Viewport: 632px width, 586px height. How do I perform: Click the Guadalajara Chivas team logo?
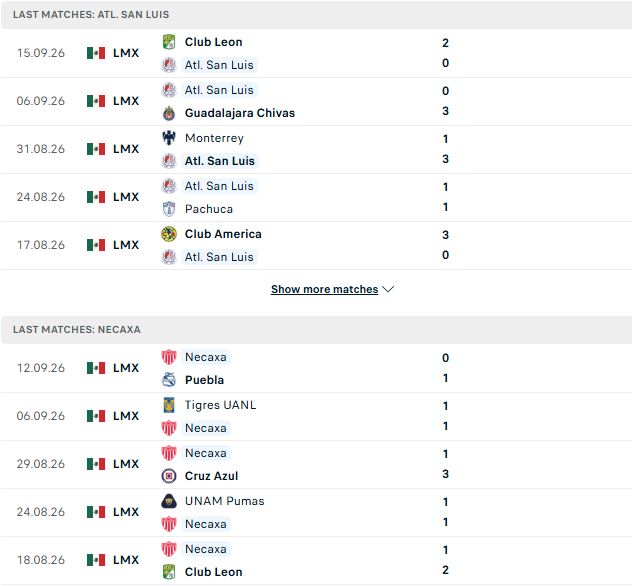pos(169,113)
